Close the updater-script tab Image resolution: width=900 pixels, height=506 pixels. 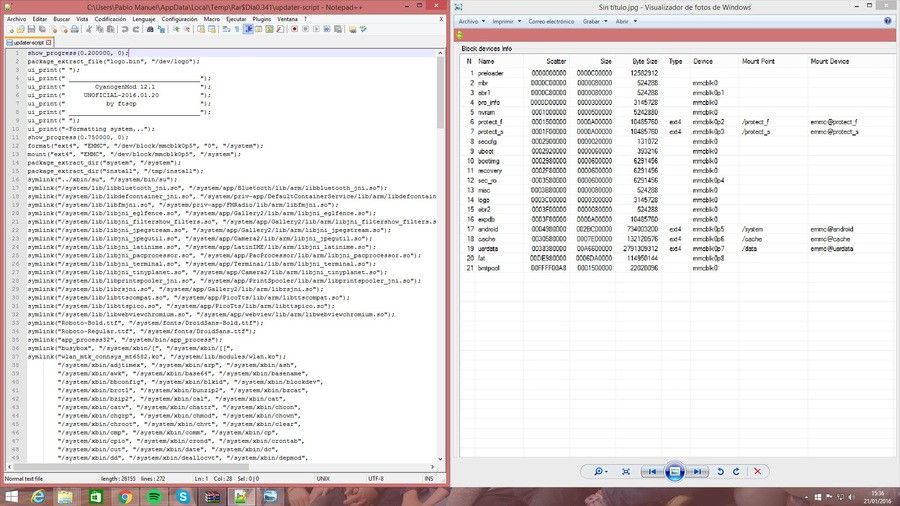49,42
